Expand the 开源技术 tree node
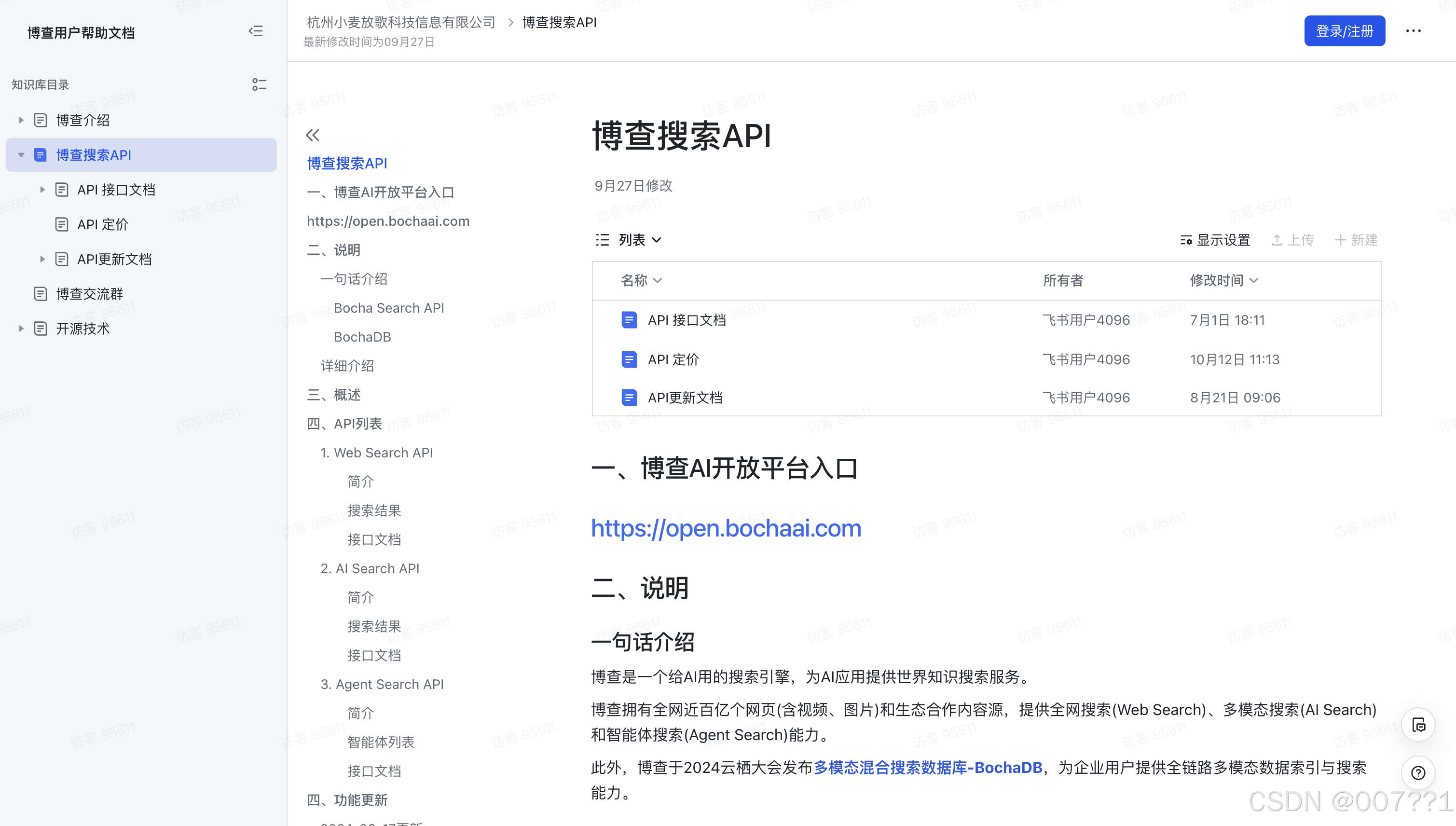 21,329
